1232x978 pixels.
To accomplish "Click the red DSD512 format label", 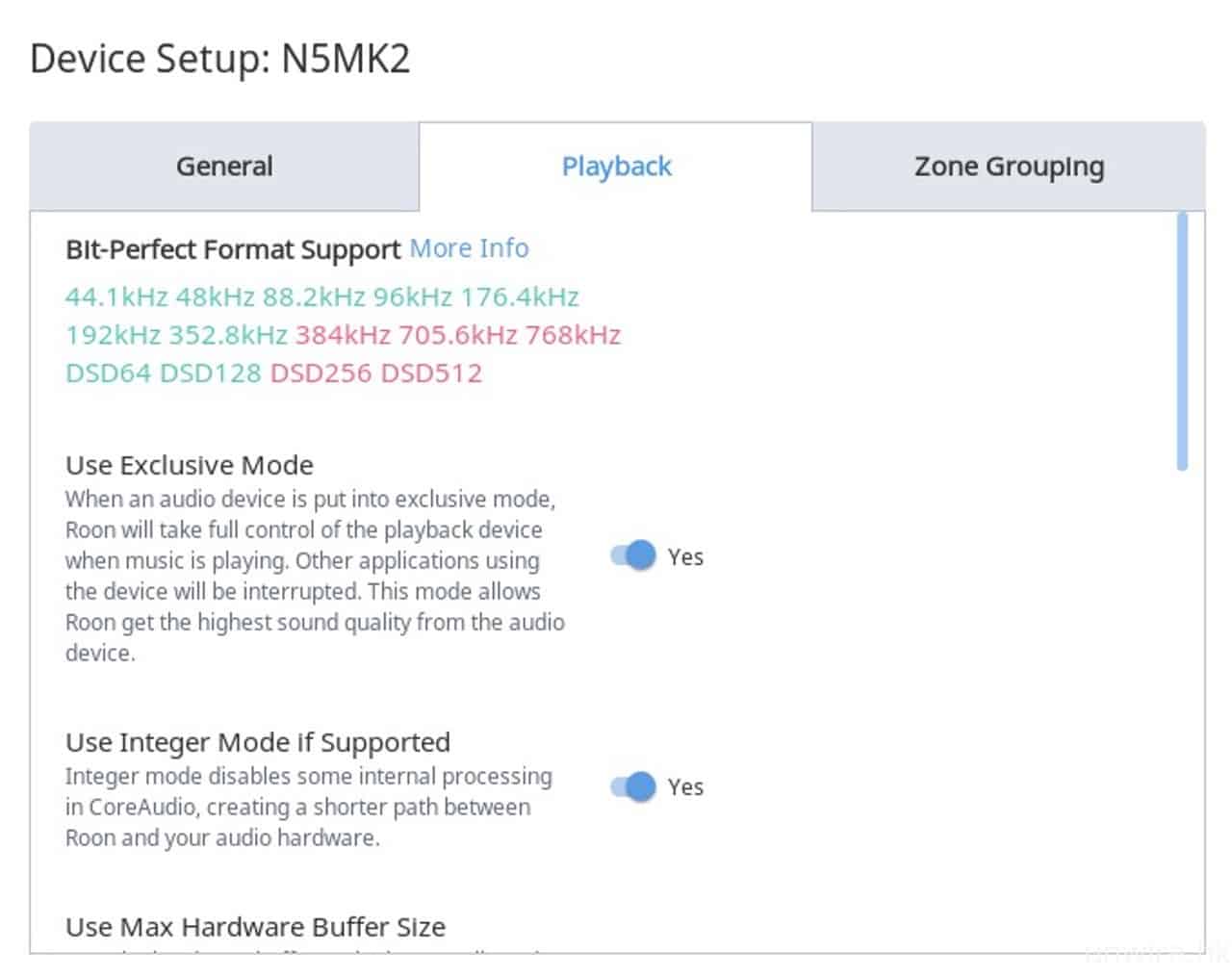I will (431, 373).
